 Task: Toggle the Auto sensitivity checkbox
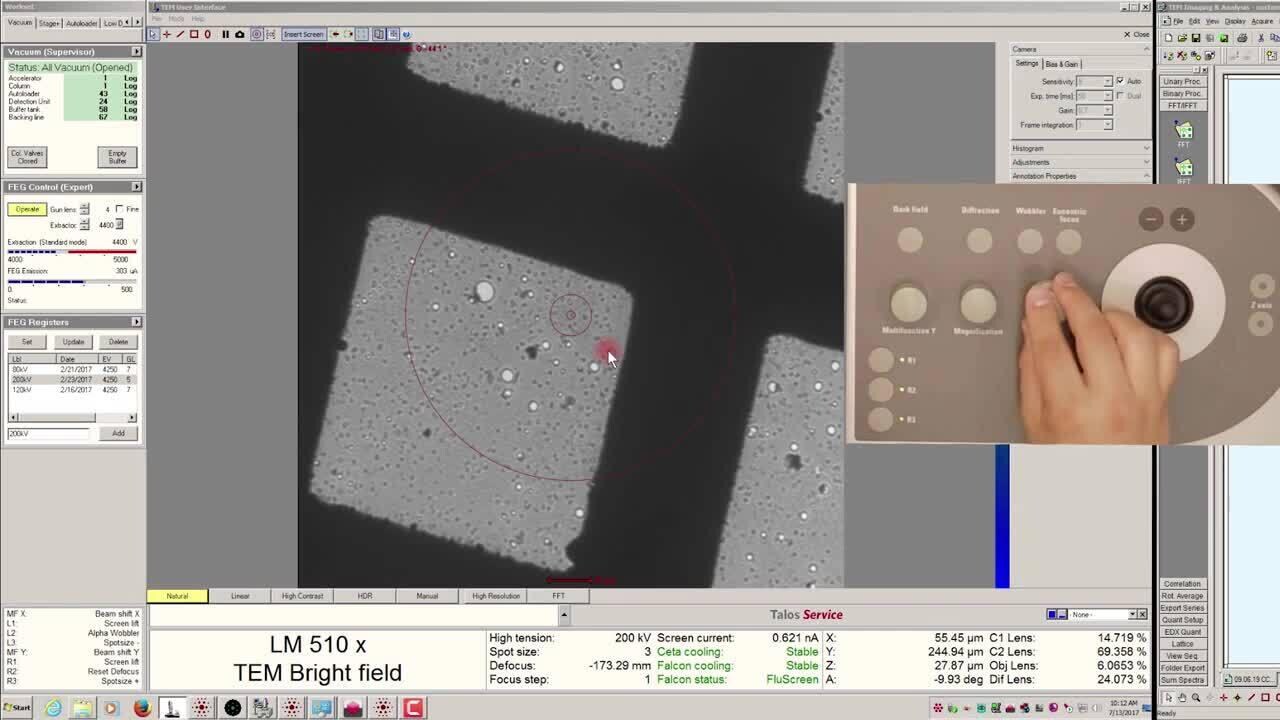click(1121, 81)
